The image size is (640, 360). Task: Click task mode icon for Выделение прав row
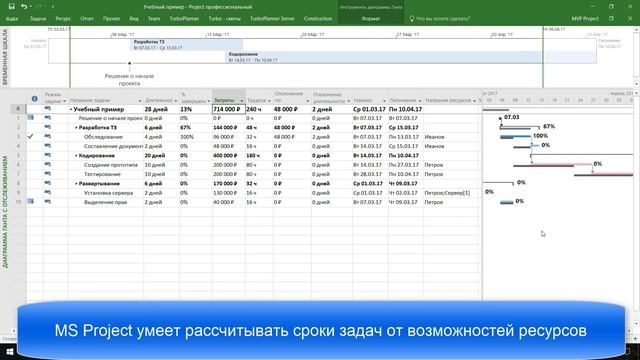pos(48,202)
